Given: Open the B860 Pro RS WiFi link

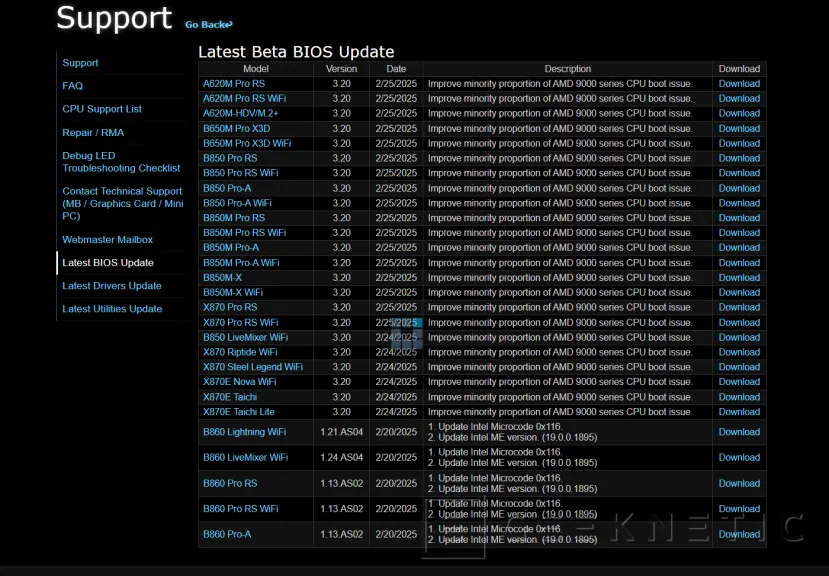Looking at the screenshot, I should [x=241, y=509].
